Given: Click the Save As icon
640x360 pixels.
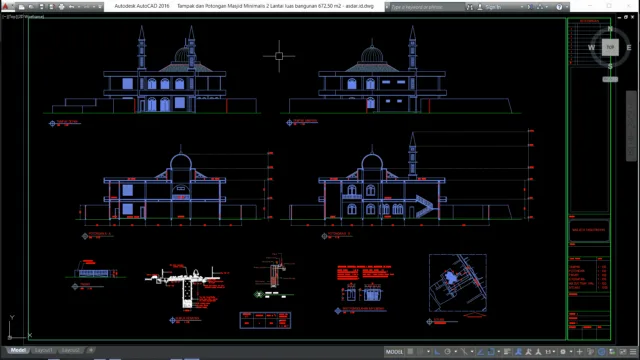Looking at the screenshot, I should [51, 7].
